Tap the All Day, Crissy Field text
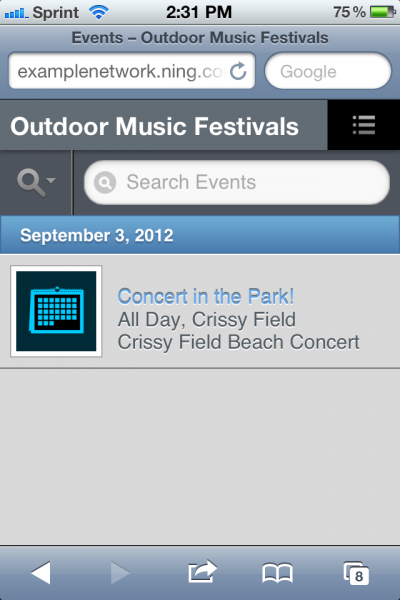 click(x=207, y=320)
